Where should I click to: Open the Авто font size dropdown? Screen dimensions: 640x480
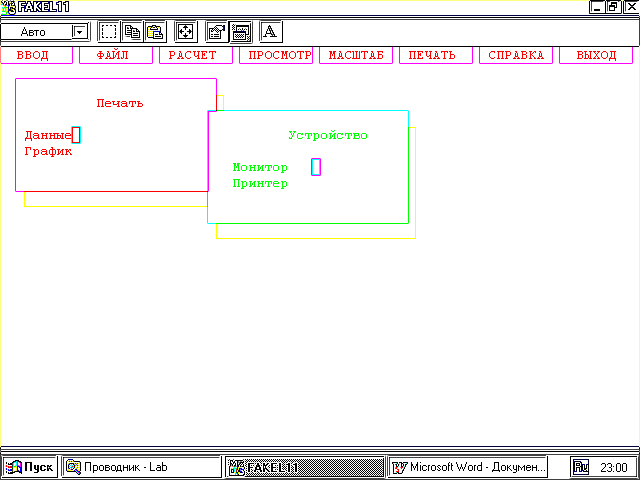pos(80,32)
